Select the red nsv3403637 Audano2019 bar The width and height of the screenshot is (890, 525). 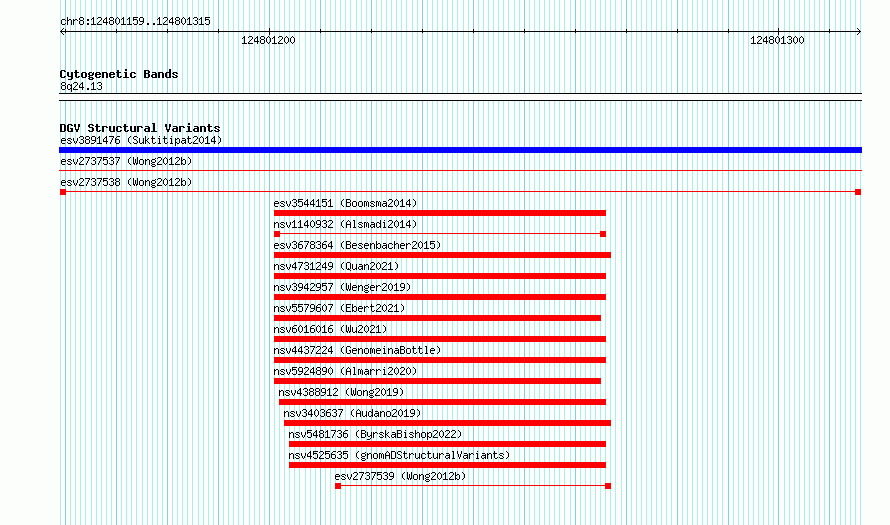pyautogui.click(x=447, y=423)
